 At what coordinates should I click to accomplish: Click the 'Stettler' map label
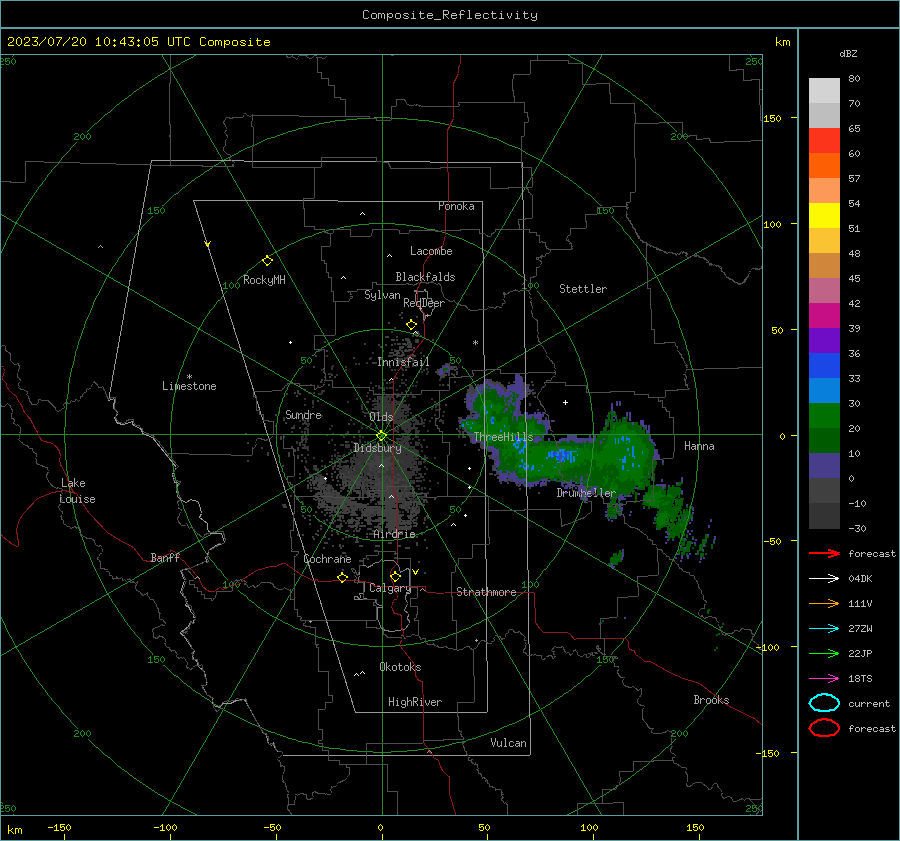583,289
